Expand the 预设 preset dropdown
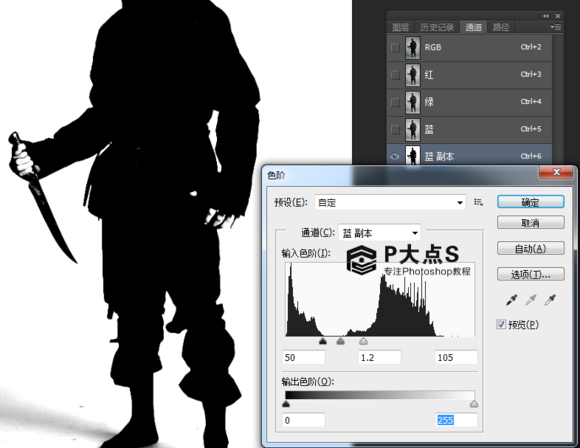 pyautogui.click(x=390, y=202)
